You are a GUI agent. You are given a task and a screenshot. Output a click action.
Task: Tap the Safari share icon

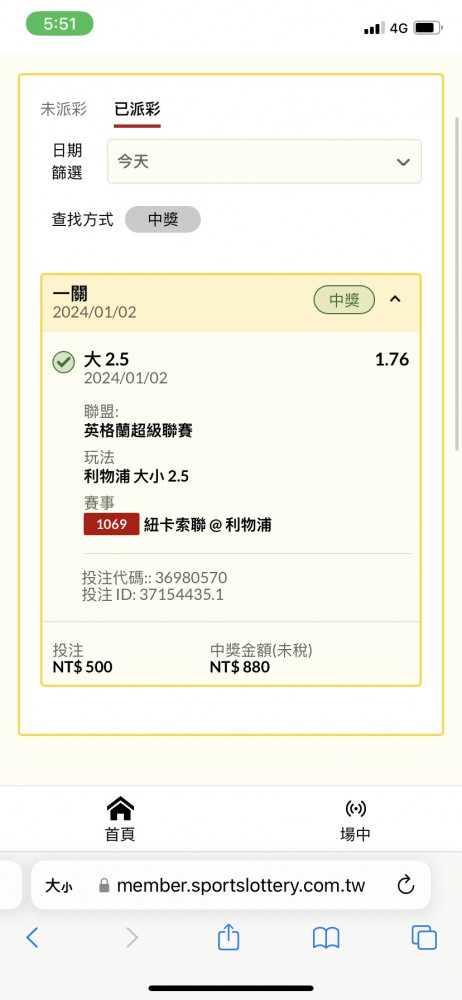click(x=228, y=937)
